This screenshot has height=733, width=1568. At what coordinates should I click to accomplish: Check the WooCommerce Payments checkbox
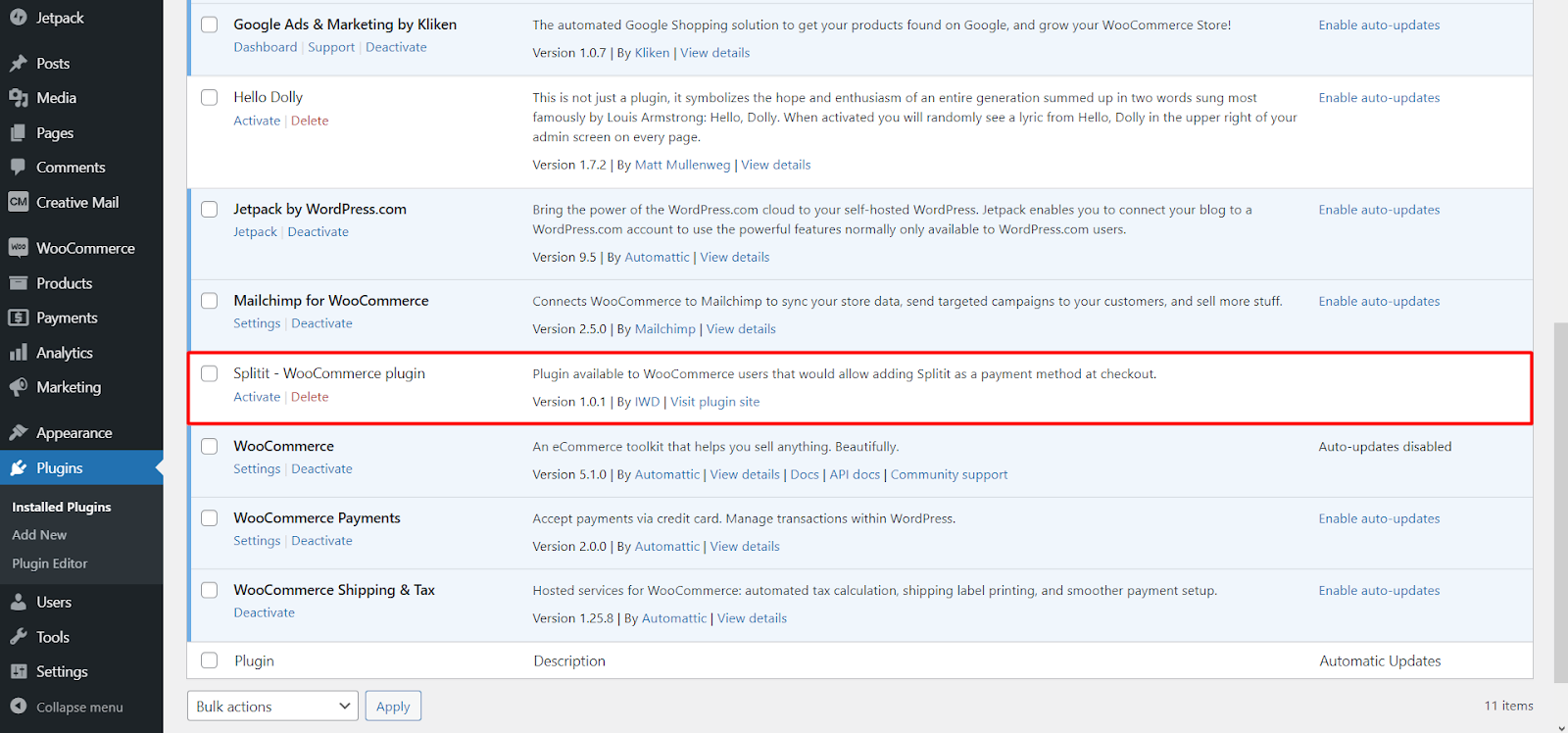click(210, 517)
